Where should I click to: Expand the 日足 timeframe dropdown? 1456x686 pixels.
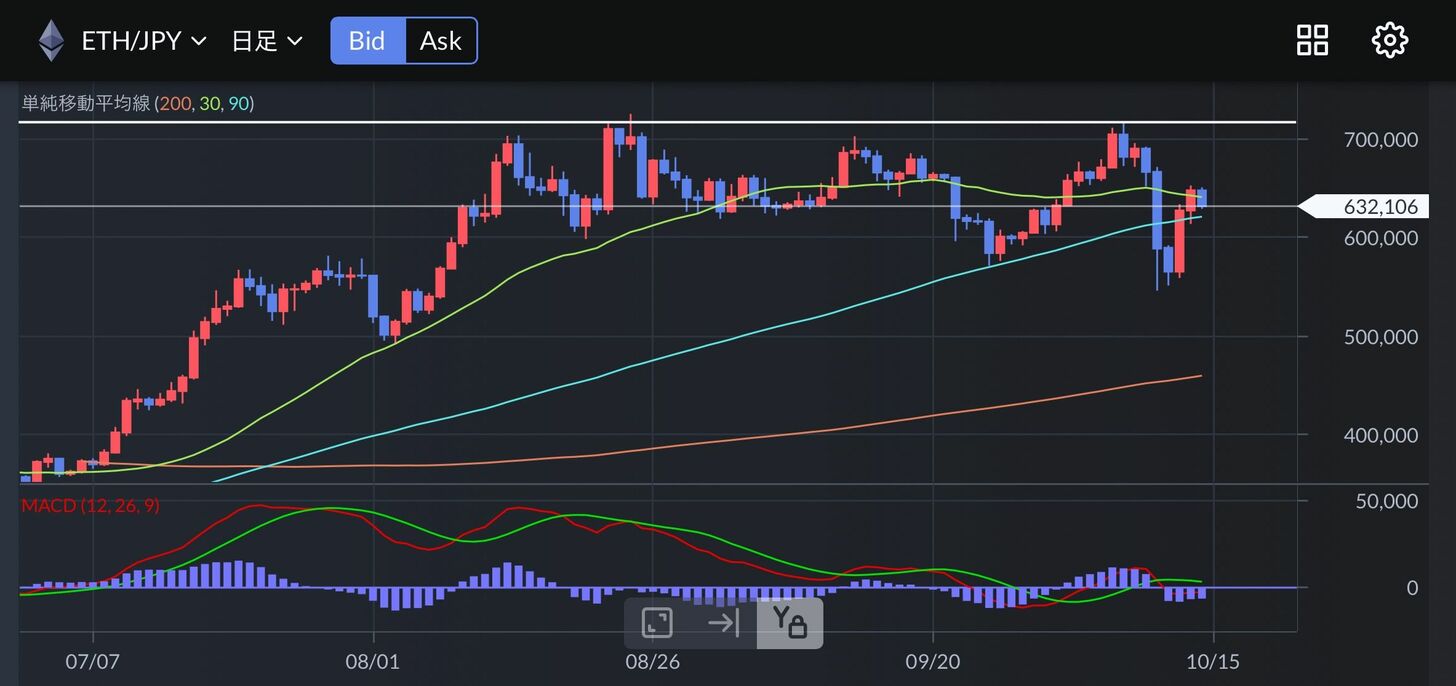click(x=266, y=41)
